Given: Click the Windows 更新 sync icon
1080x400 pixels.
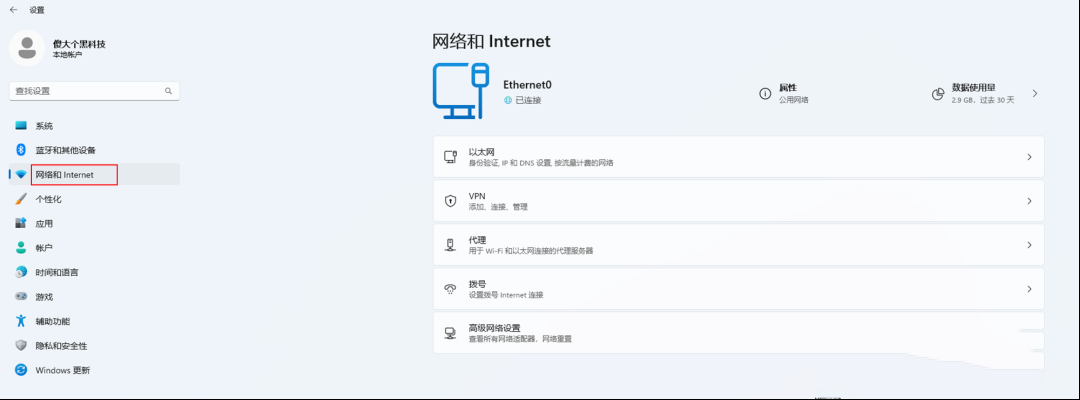Looking at the screenshot, I should (x=21, y=370).
